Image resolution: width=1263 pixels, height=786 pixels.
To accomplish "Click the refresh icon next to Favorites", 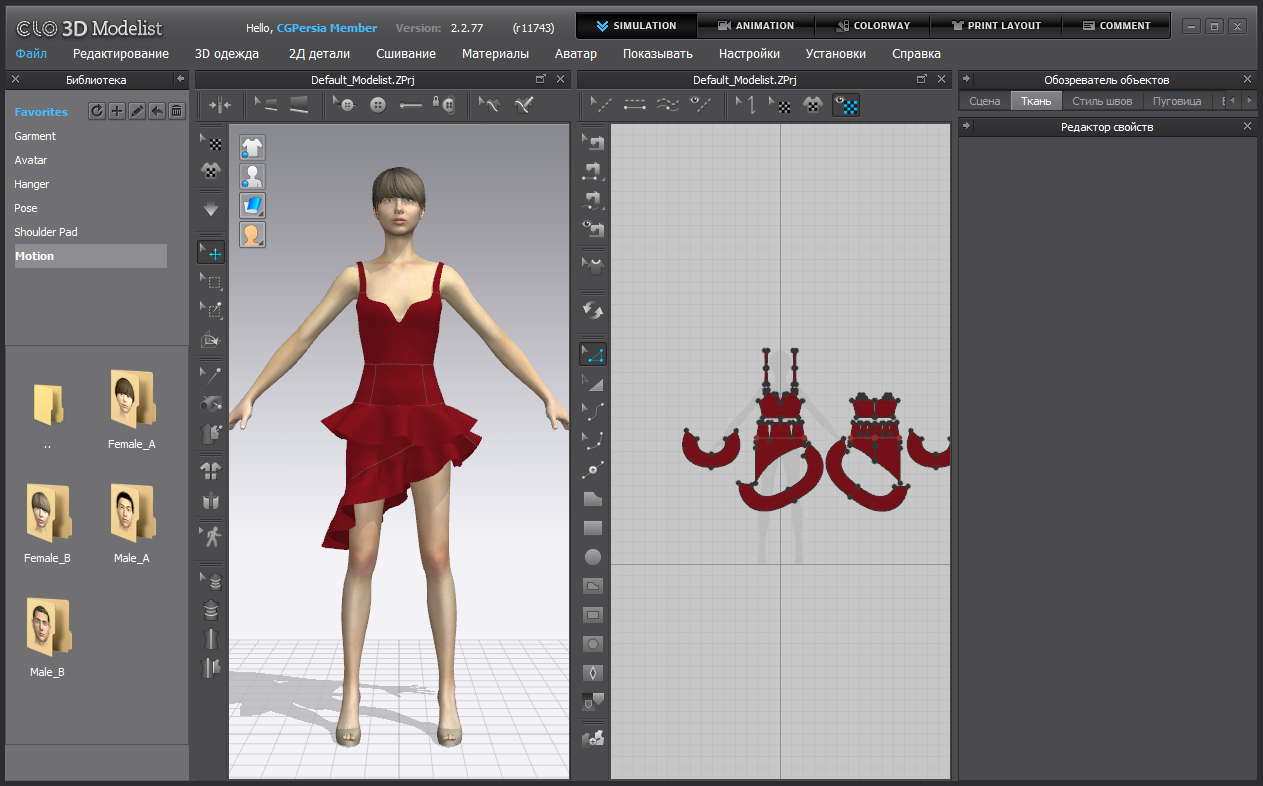I will 97,111.
